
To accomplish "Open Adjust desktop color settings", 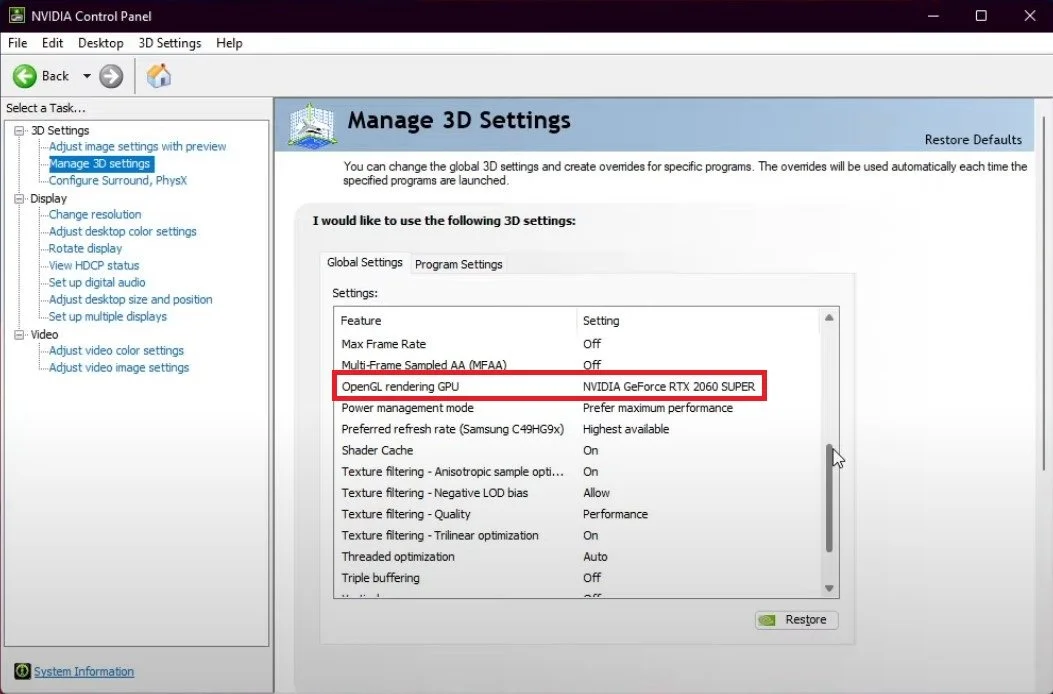I will (123, 231).
